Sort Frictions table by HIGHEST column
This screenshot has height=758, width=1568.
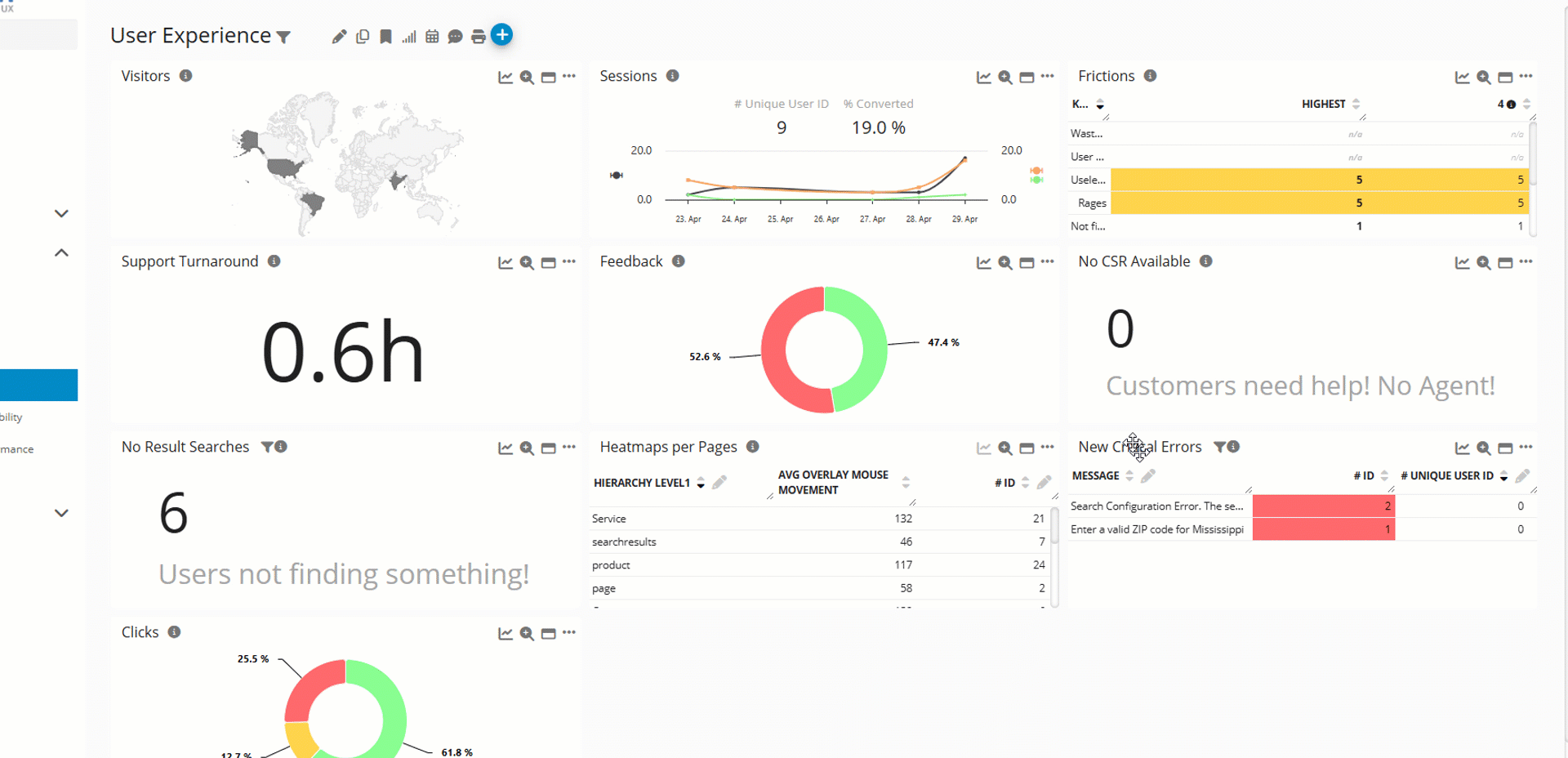tap(1356, 104)
